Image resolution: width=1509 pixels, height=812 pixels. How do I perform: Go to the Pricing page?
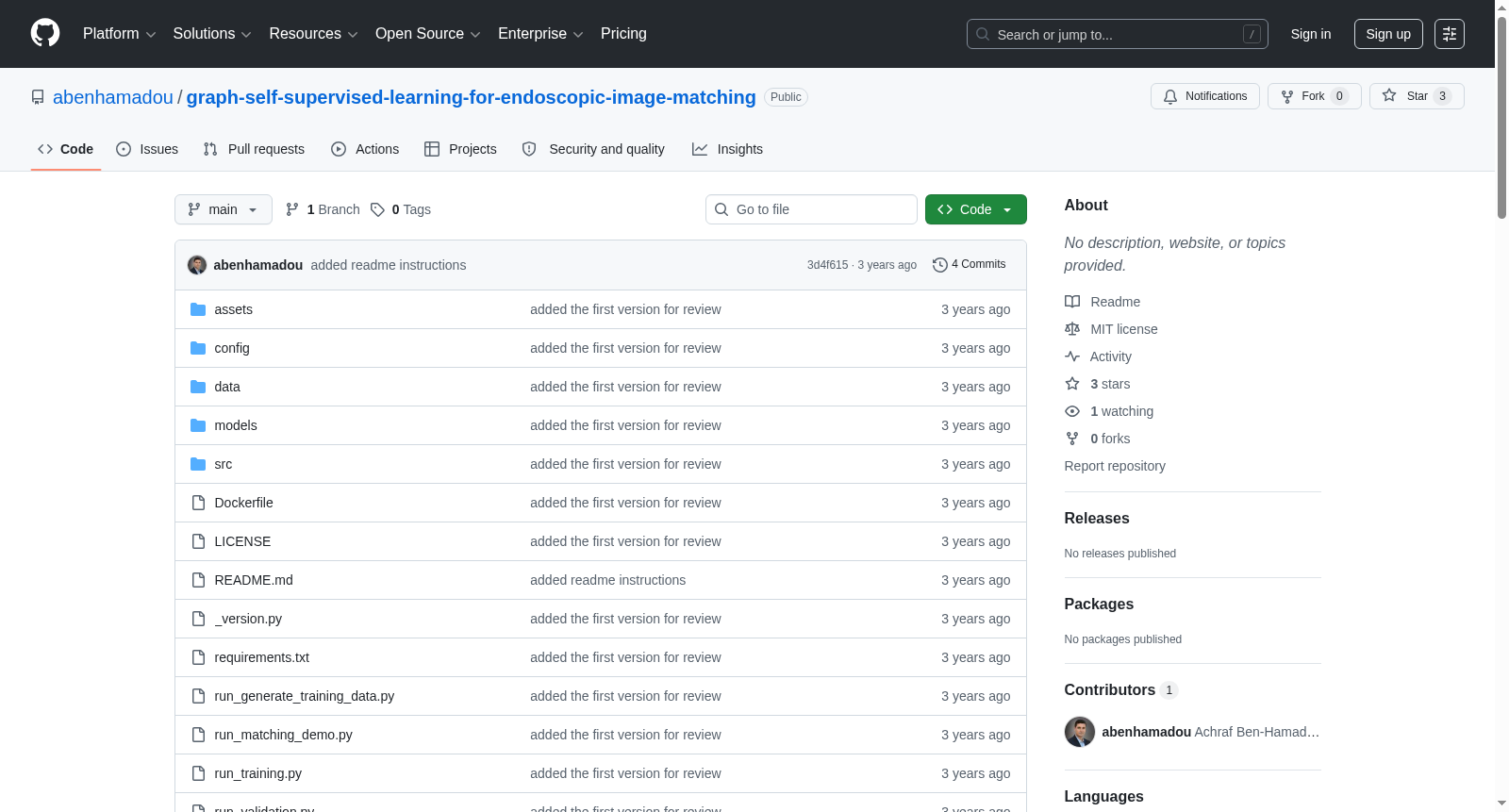[623, 34]
